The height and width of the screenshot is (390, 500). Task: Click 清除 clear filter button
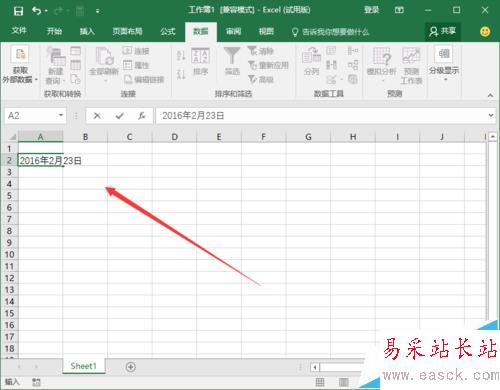tap(261, 51)
